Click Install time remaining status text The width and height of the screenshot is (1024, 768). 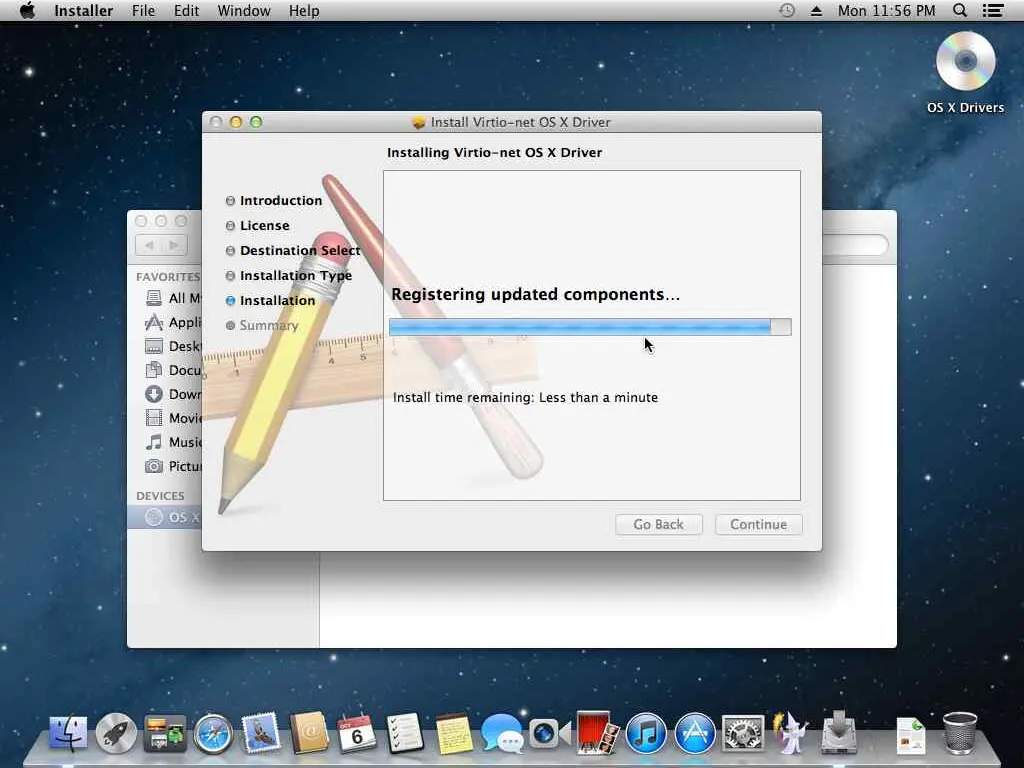(x=525, y=398)
